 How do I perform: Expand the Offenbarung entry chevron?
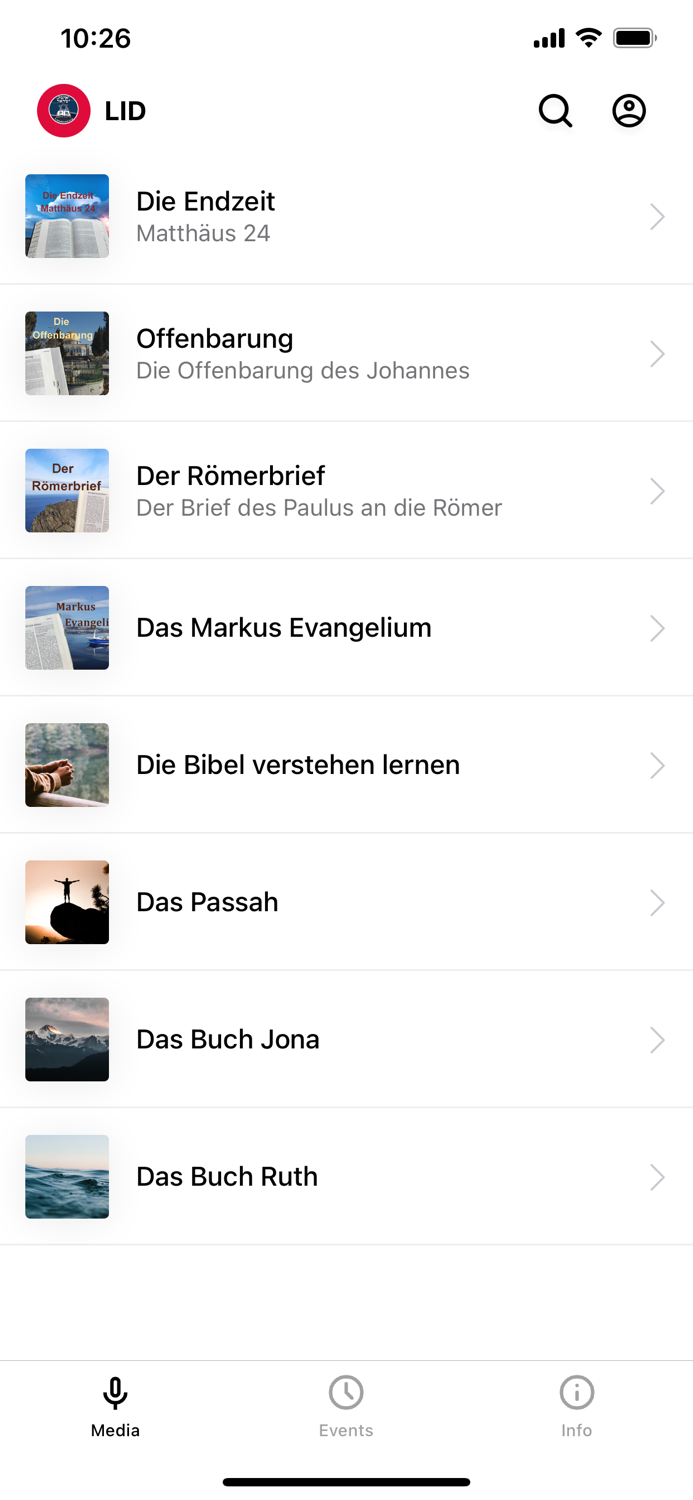(x=657, y=353)
